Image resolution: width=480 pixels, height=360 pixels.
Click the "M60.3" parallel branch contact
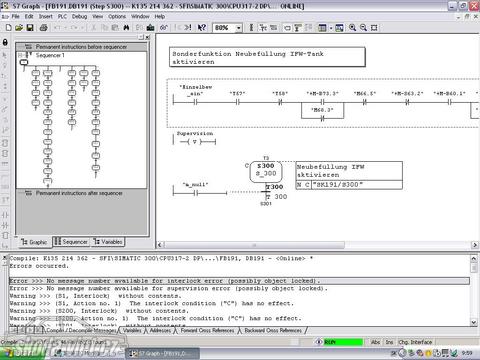tap(322, 118)
